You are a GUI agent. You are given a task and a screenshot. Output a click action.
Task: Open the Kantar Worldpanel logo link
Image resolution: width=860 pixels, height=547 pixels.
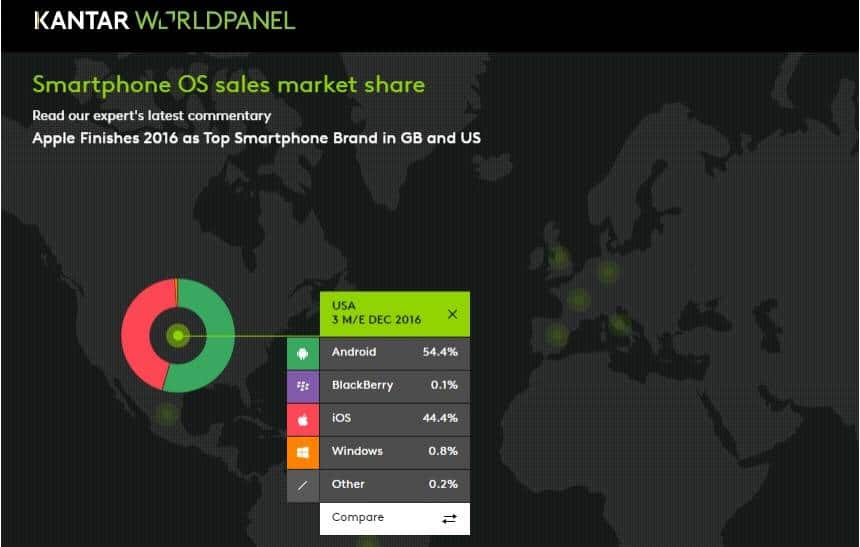(165, 20)
